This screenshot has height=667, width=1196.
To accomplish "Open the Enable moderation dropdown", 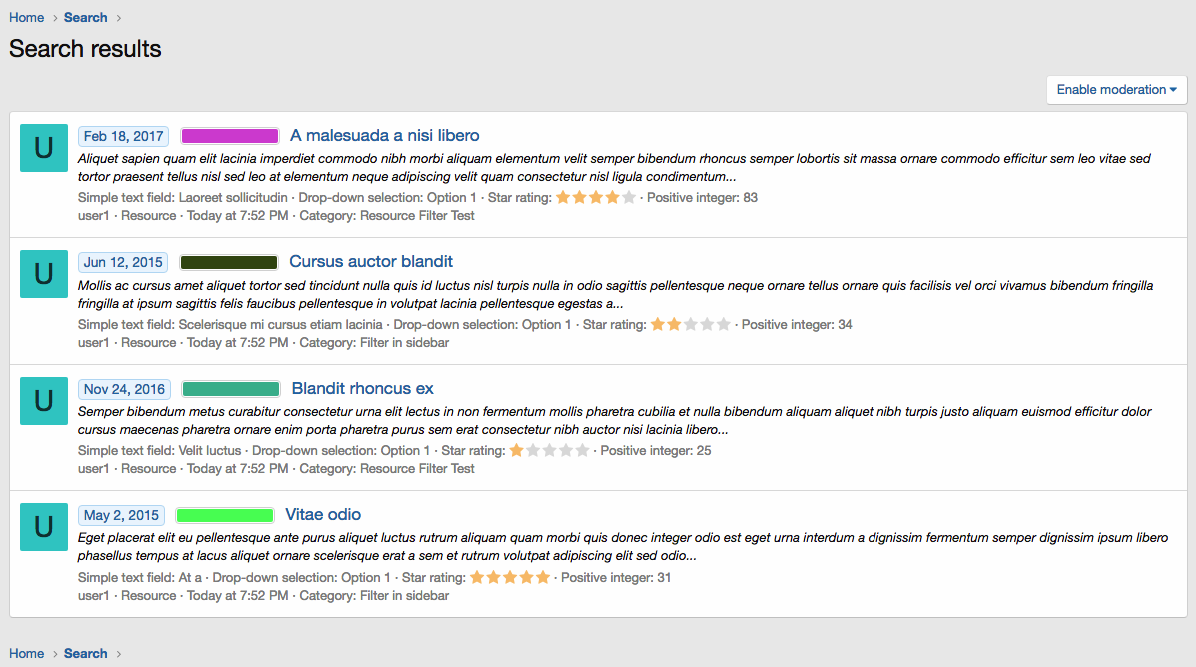I will coord(1117,90).
